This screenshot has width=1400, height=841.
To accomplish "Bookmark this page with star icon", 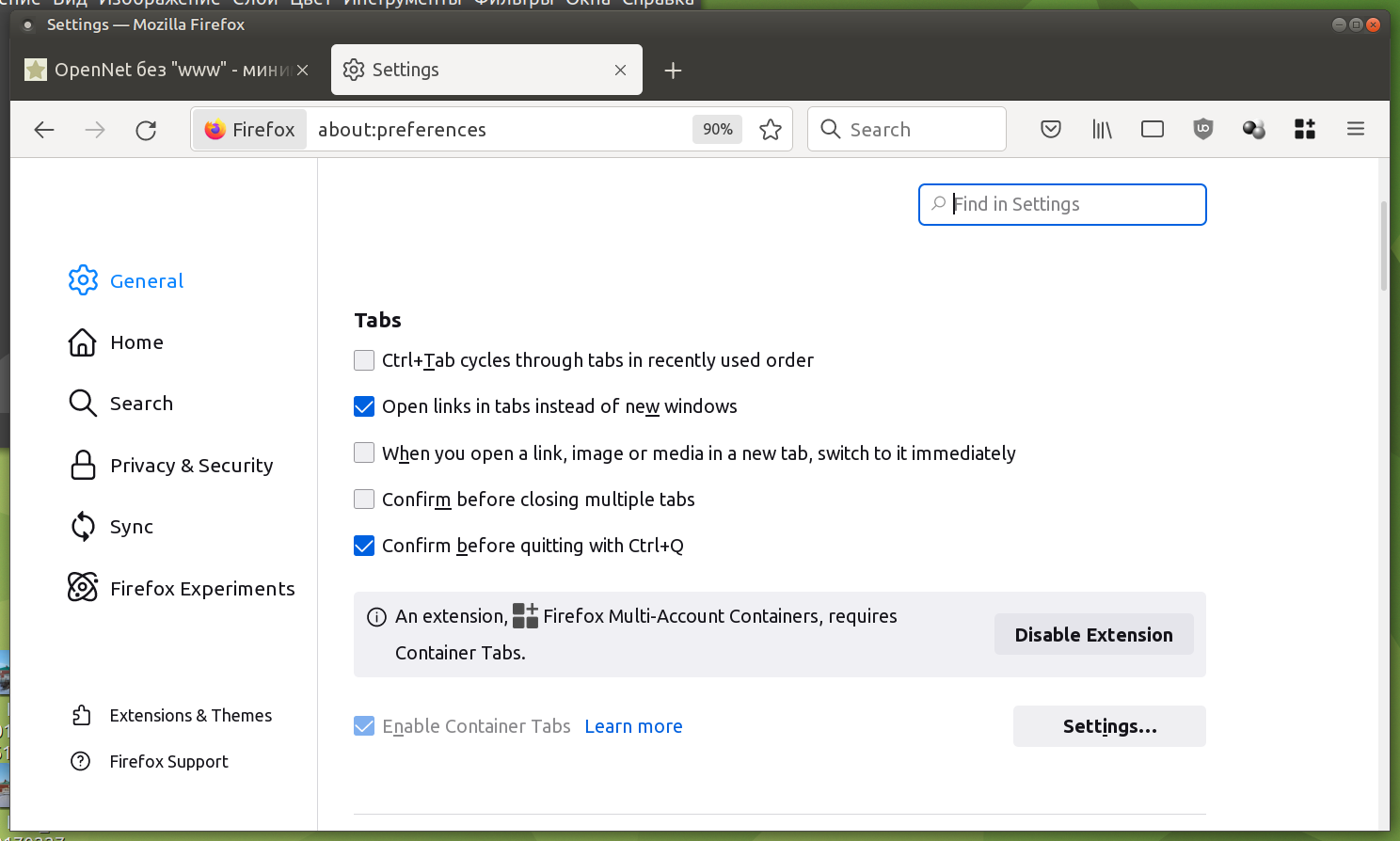I will 771,130.
